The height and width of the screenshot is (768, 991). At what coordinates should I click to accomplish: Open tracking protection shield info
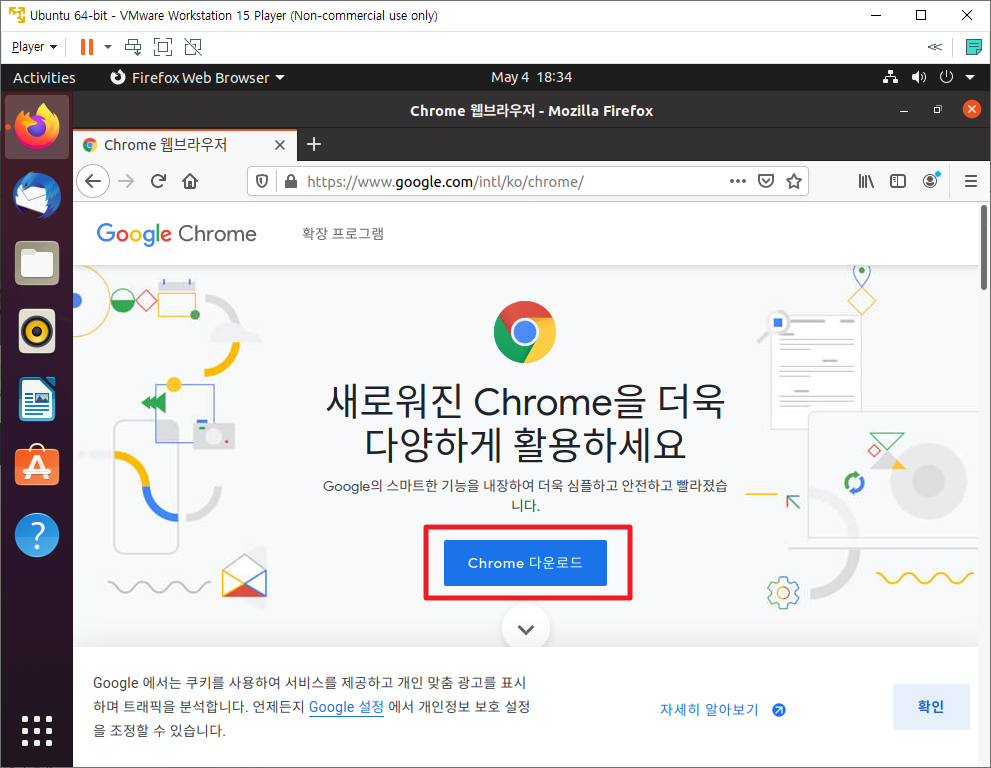click(x=262, y=181)
